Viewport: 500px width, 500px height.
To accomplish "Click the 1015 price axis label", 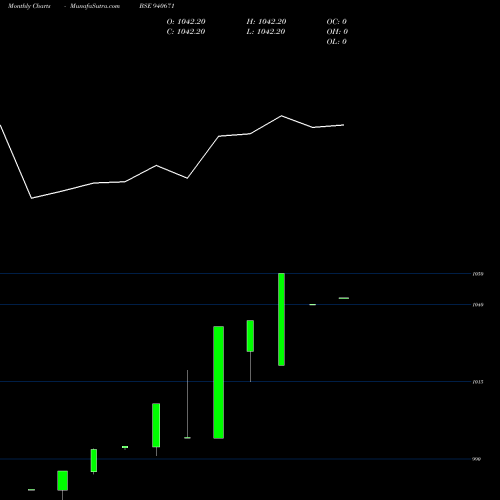I will point(478,382).
